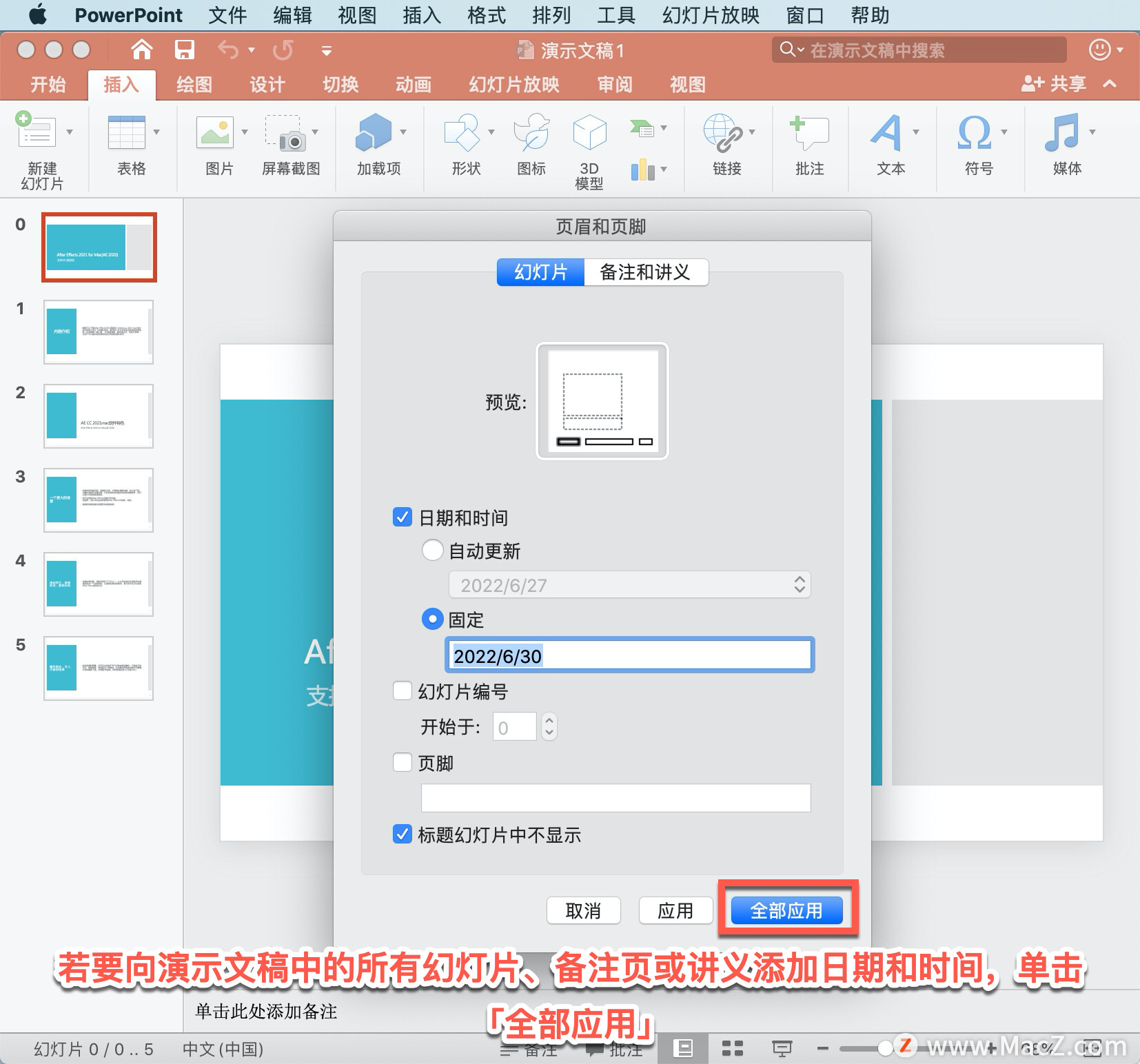Screen dimensions: 1140x1064
Task: Uncheck 标题幻灯片中不显示 checkbox
Action: coord(403,834)
